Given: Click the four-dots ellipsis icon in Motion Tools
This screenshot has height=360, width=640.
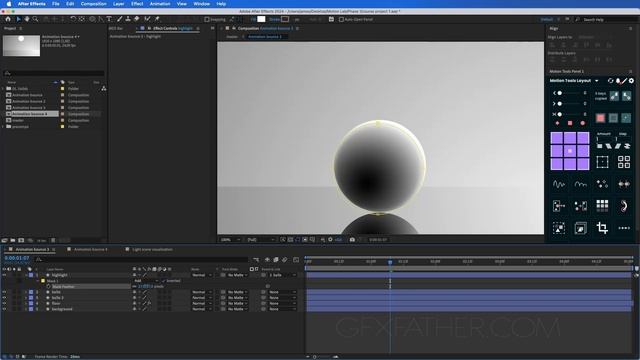Looking at the screenshot, I should tap(624, 228).
